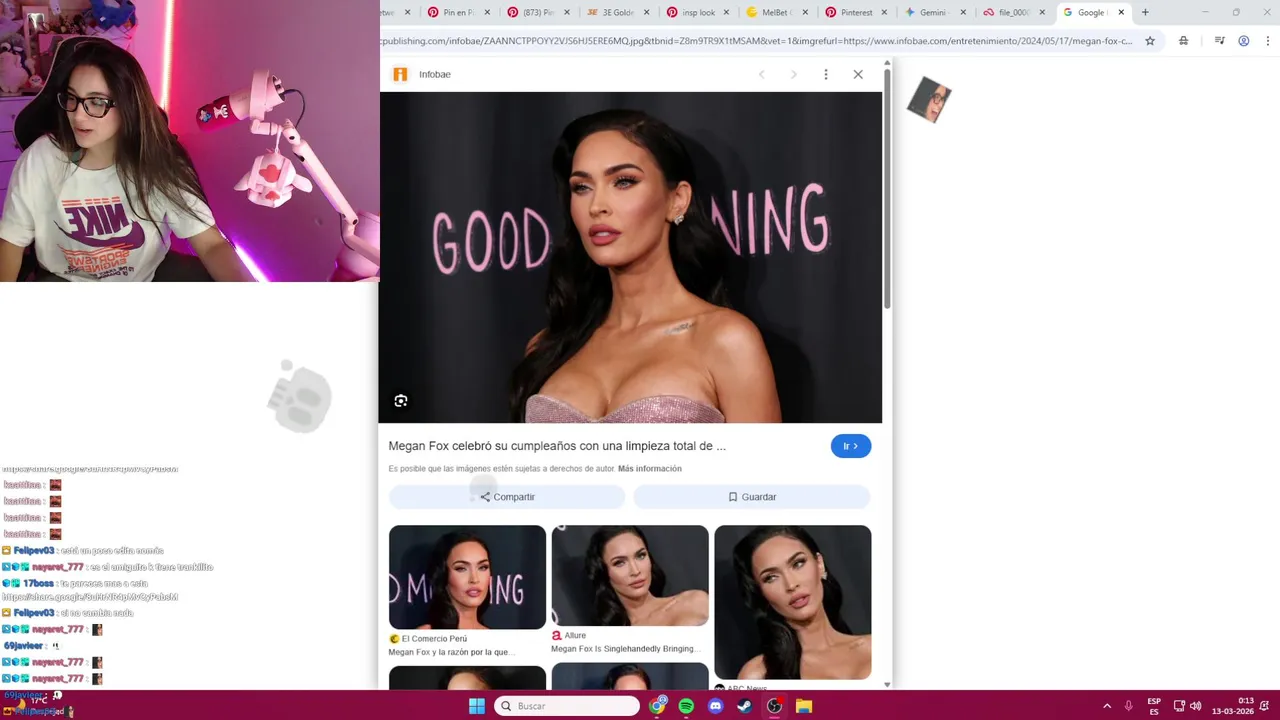Open the volume icon in system tray
1280x720 pixels.
[x=1195, y=706]
